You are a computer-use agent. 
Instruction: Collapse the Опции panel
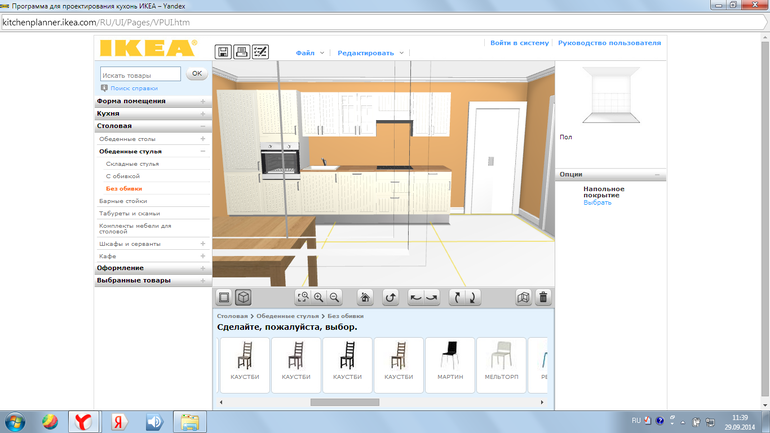[658, 174]
